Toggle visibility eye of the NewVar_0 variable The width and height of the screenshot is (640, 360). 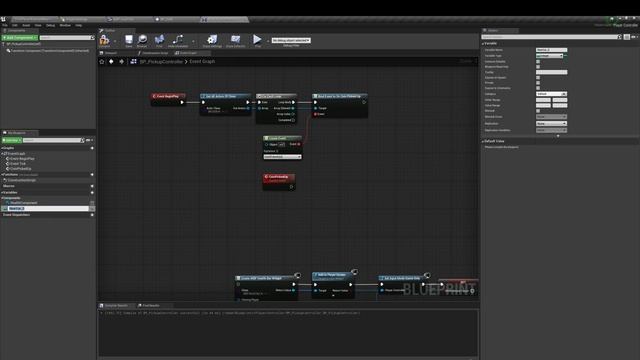pyautogui.click(x=92, y=209)
